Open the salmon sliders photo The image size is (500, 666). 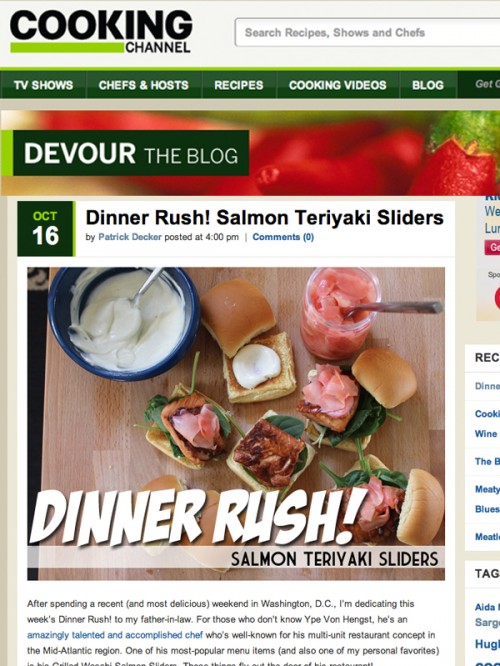coord(236,423)
